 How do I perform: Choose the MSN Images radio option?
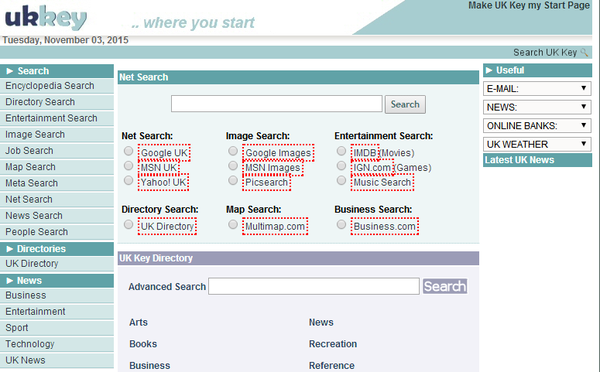233,166
